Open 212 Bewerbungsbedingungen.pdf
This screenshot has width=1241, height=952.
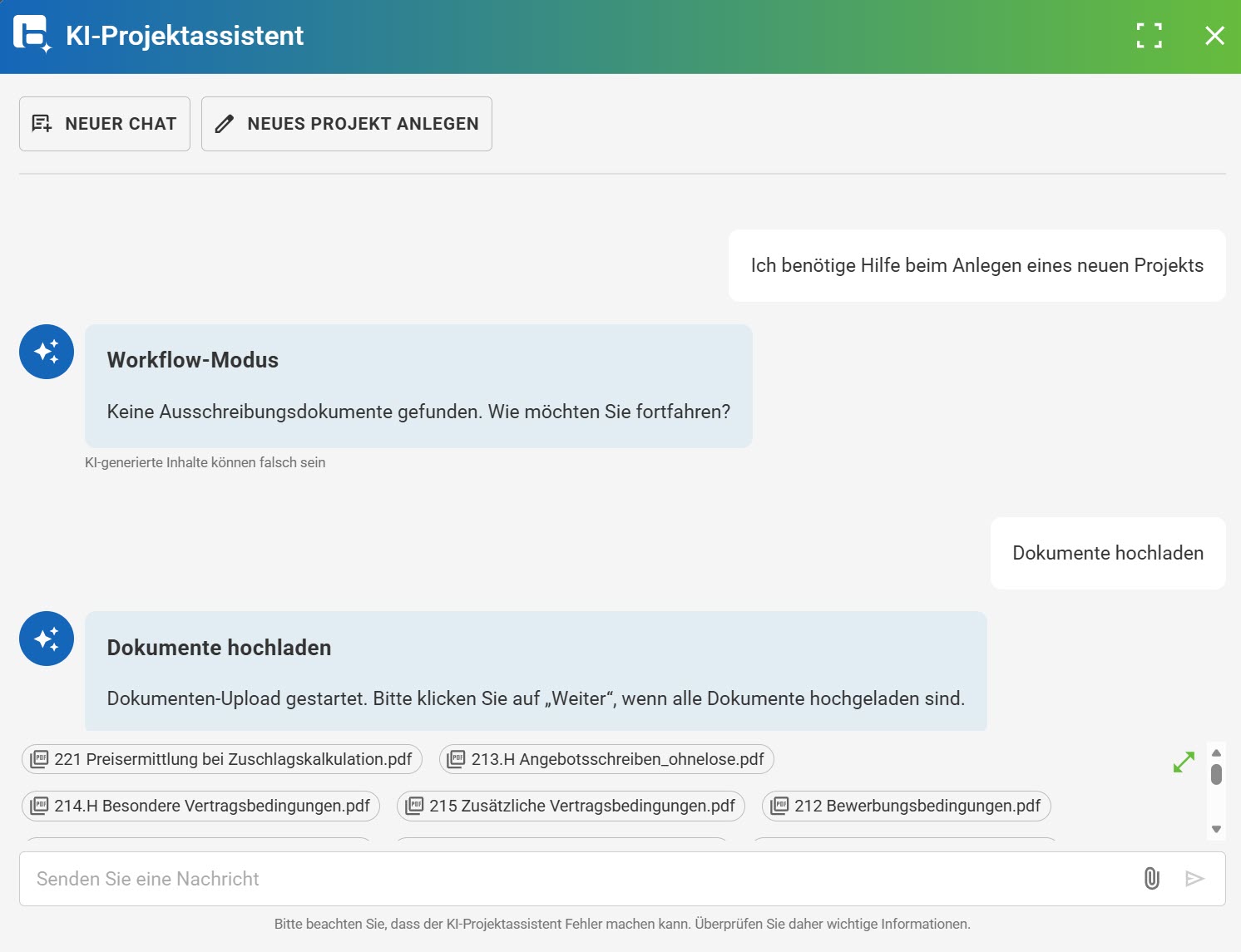[906, 806]
